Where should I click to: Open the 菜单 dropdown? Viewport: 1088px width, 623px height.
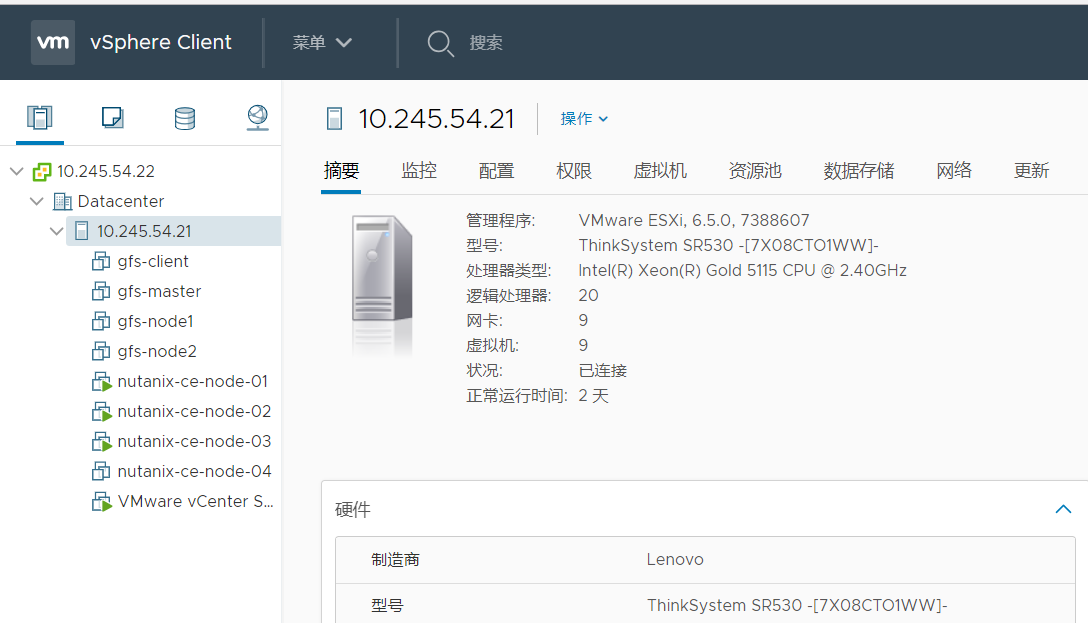[x=322, y=43]
